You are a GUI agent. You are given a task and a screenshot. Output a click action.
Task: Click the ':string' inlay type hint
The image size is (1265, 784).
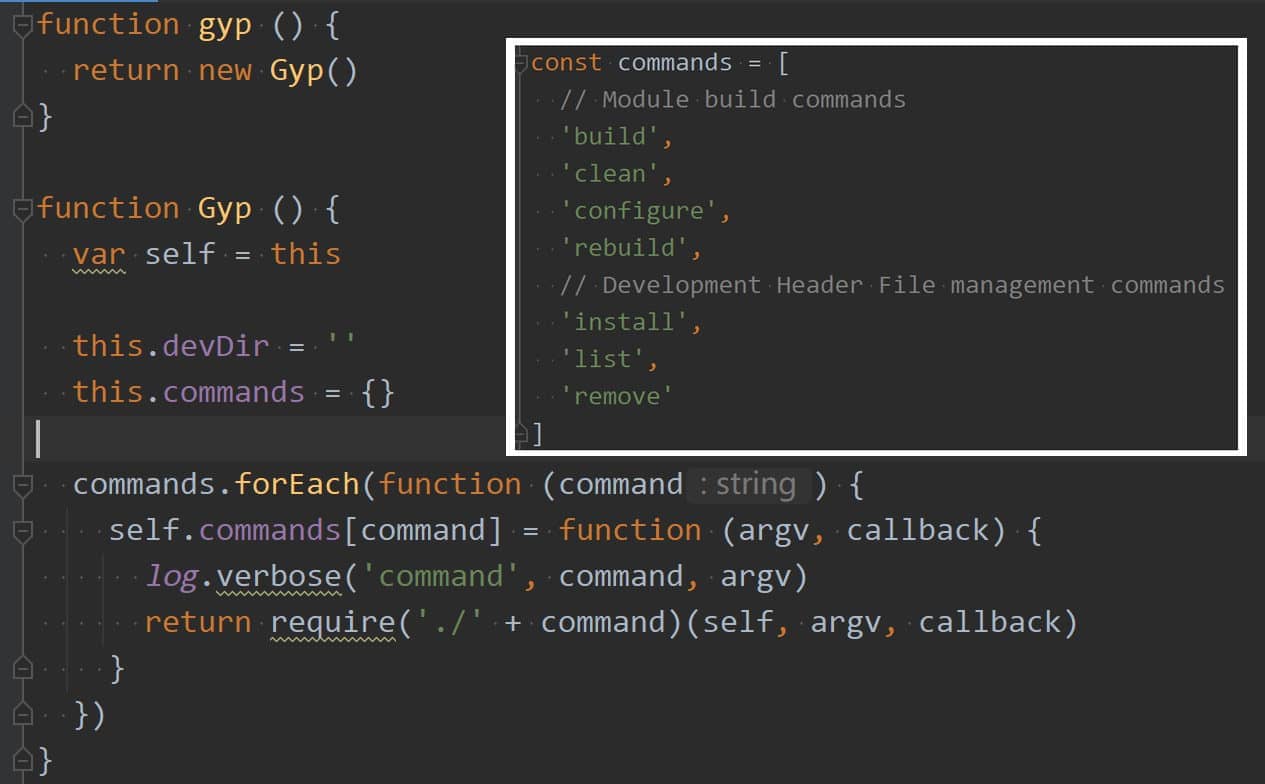pos(748,485)
